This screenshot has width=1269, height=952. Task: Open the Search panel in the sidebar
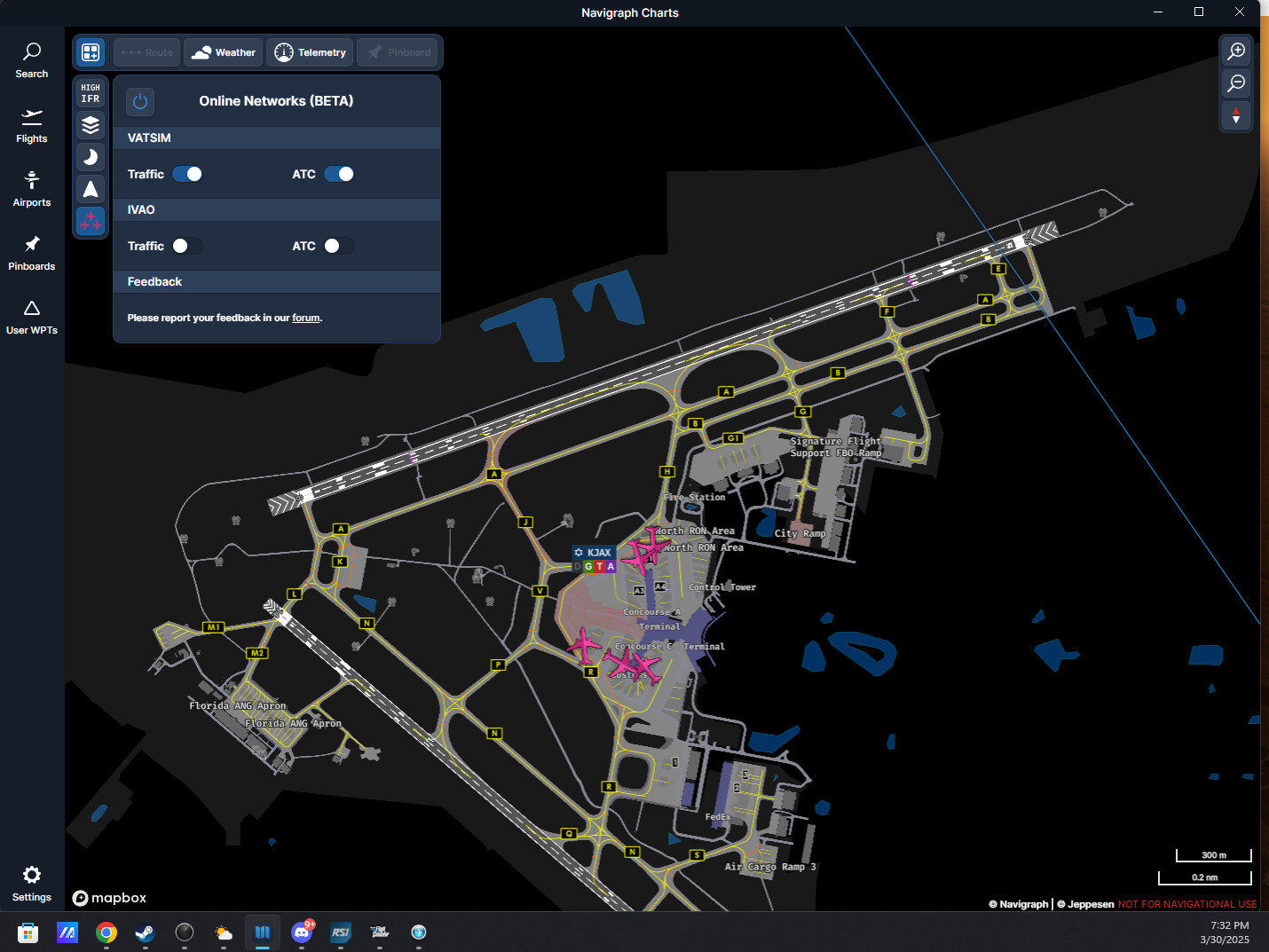(32, 60)
